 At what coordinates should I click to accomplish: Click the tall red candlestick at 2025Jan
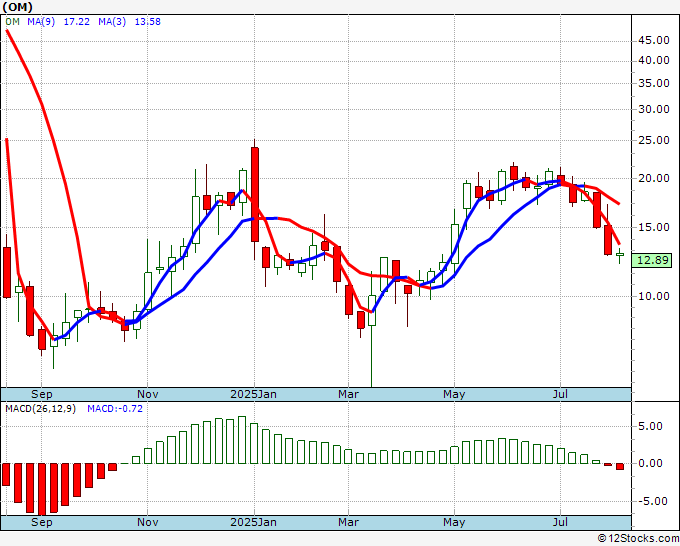point(255,194)
